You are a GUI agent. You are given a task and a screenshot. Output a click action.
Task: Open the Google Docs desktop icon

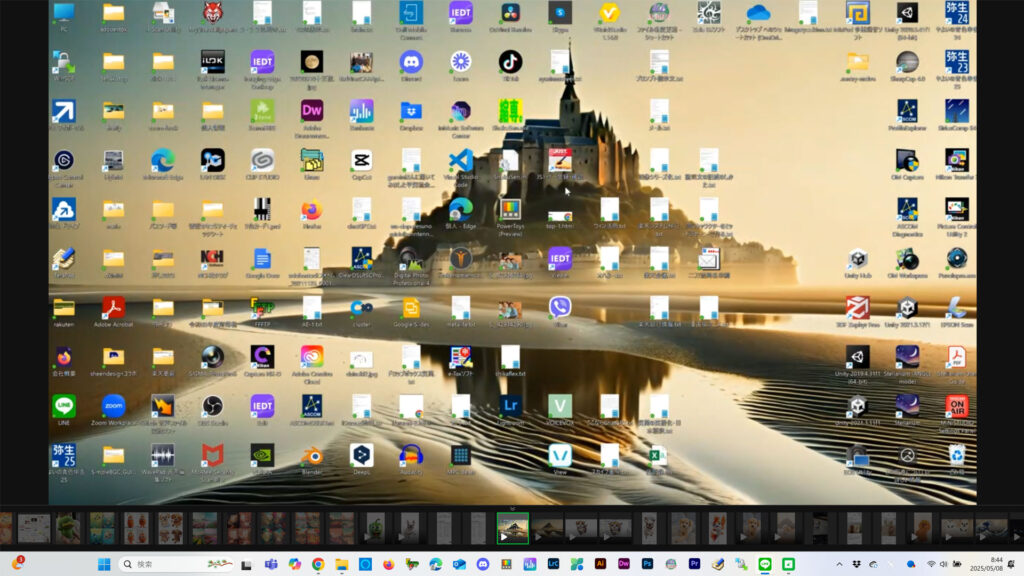pyautogui.click(x=262, y=259)
